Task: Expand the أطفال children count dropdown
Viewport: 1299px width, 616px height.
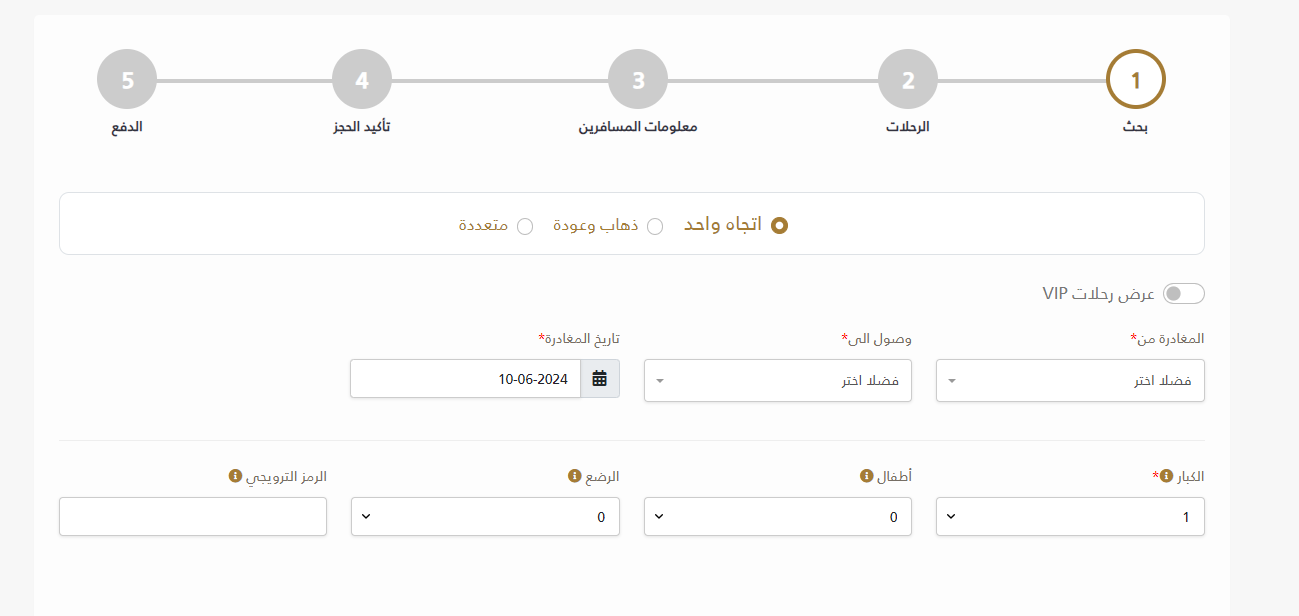Action: (778, 517)
